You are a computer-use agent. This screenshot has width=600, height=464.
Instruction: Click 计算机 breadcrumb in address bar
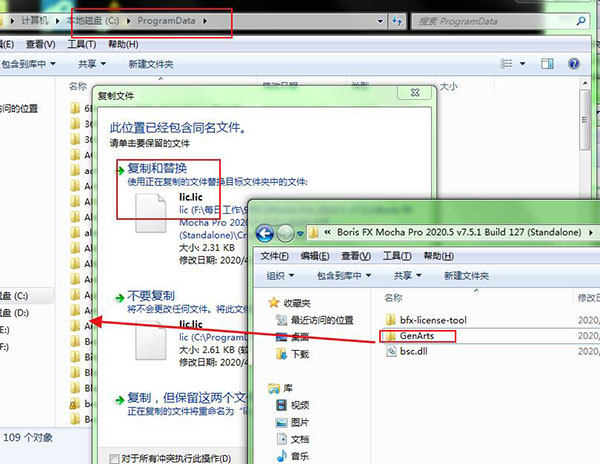tap(35, 21)
